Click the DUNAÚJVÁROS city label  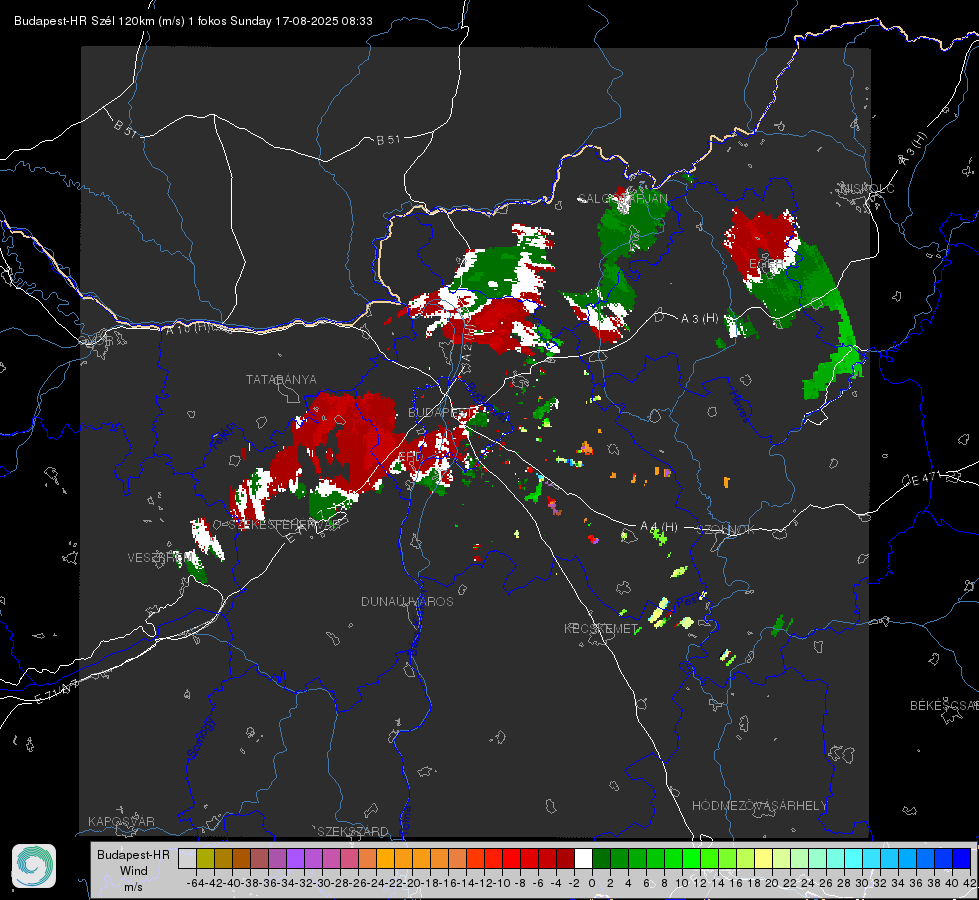pyautogui.click(x=407, y=601)
